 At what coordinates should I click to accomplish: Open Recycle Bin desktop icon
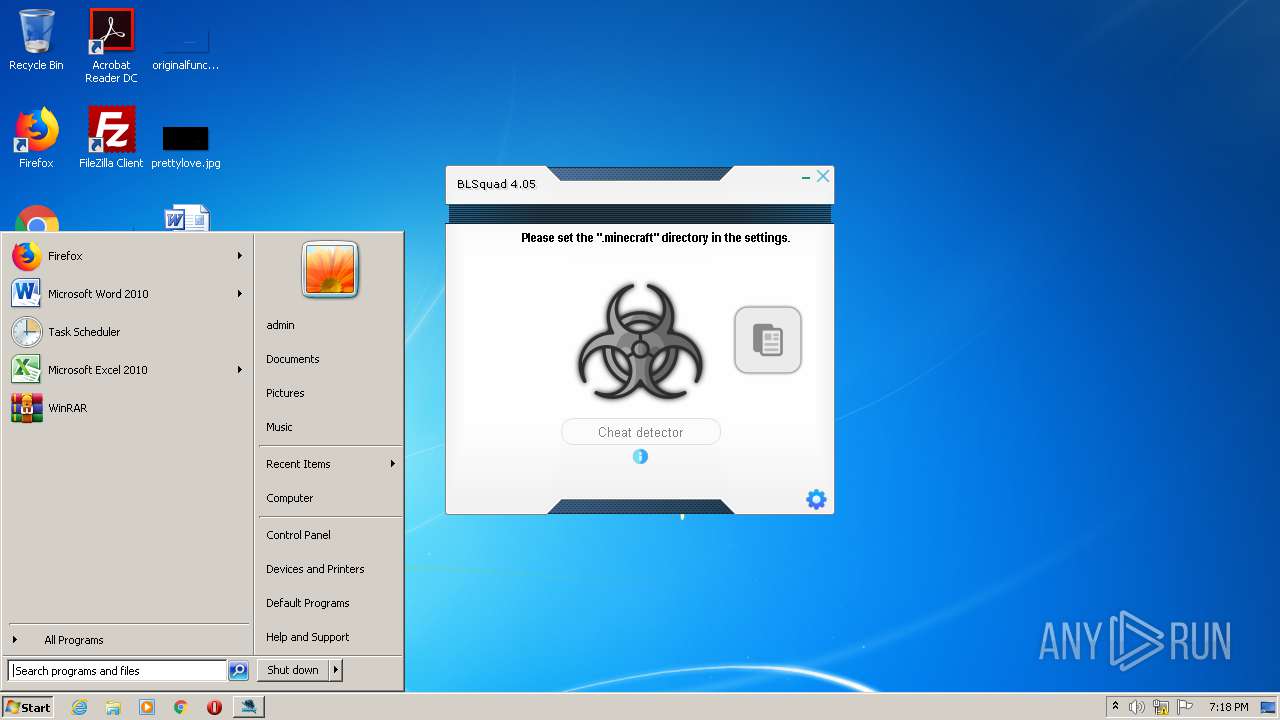pyautogui.click(x=36, y=41)
